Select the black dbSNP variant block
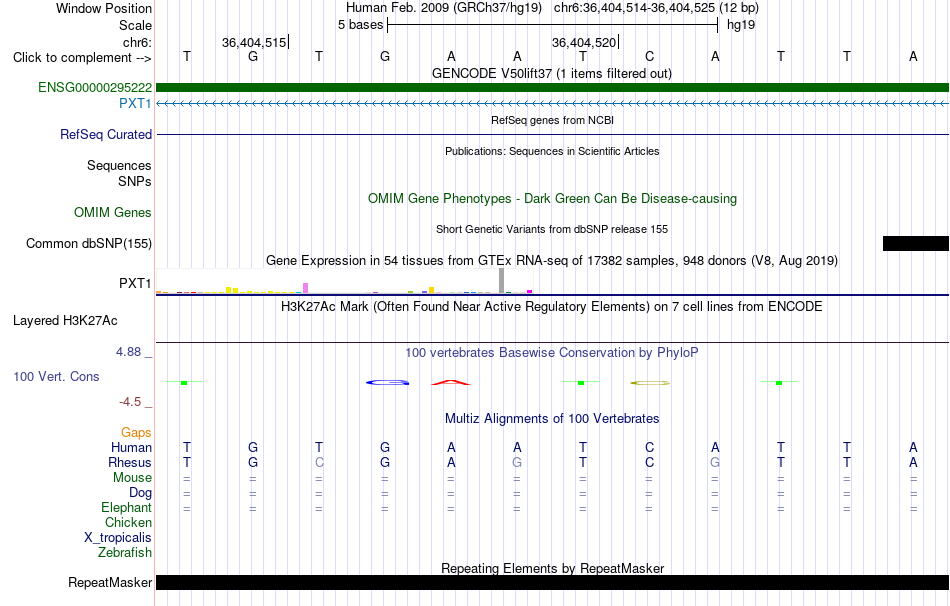 click(915, 244)
